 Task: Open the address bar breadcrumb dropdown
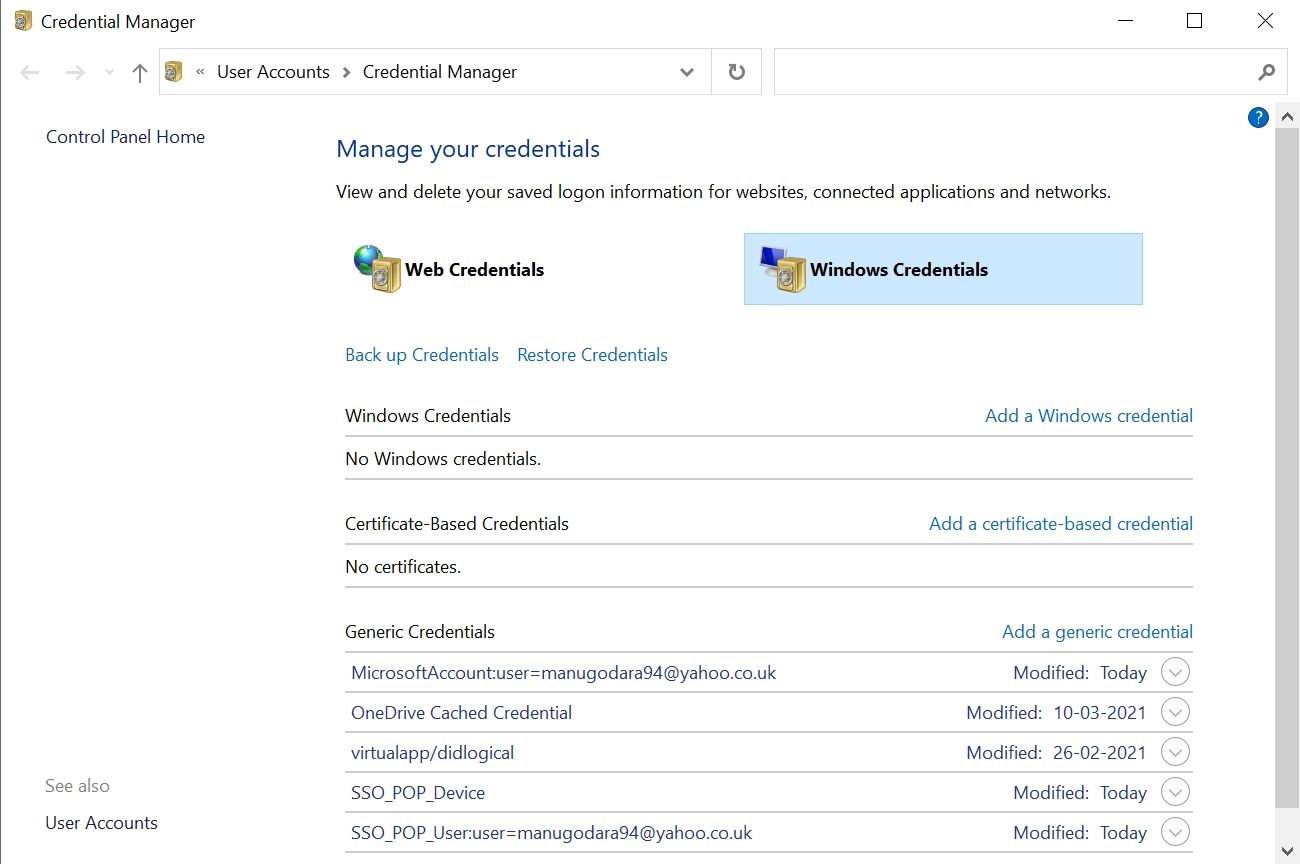686,72
